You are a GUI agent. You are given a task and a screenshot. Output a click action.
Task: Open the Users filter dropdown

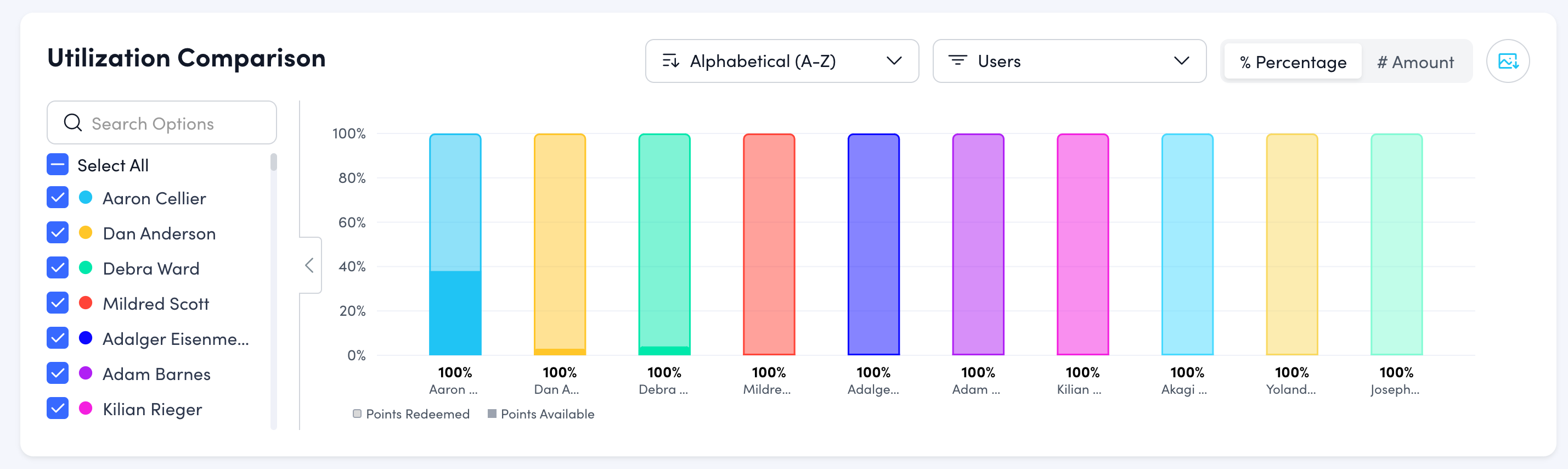[1068, 61]
